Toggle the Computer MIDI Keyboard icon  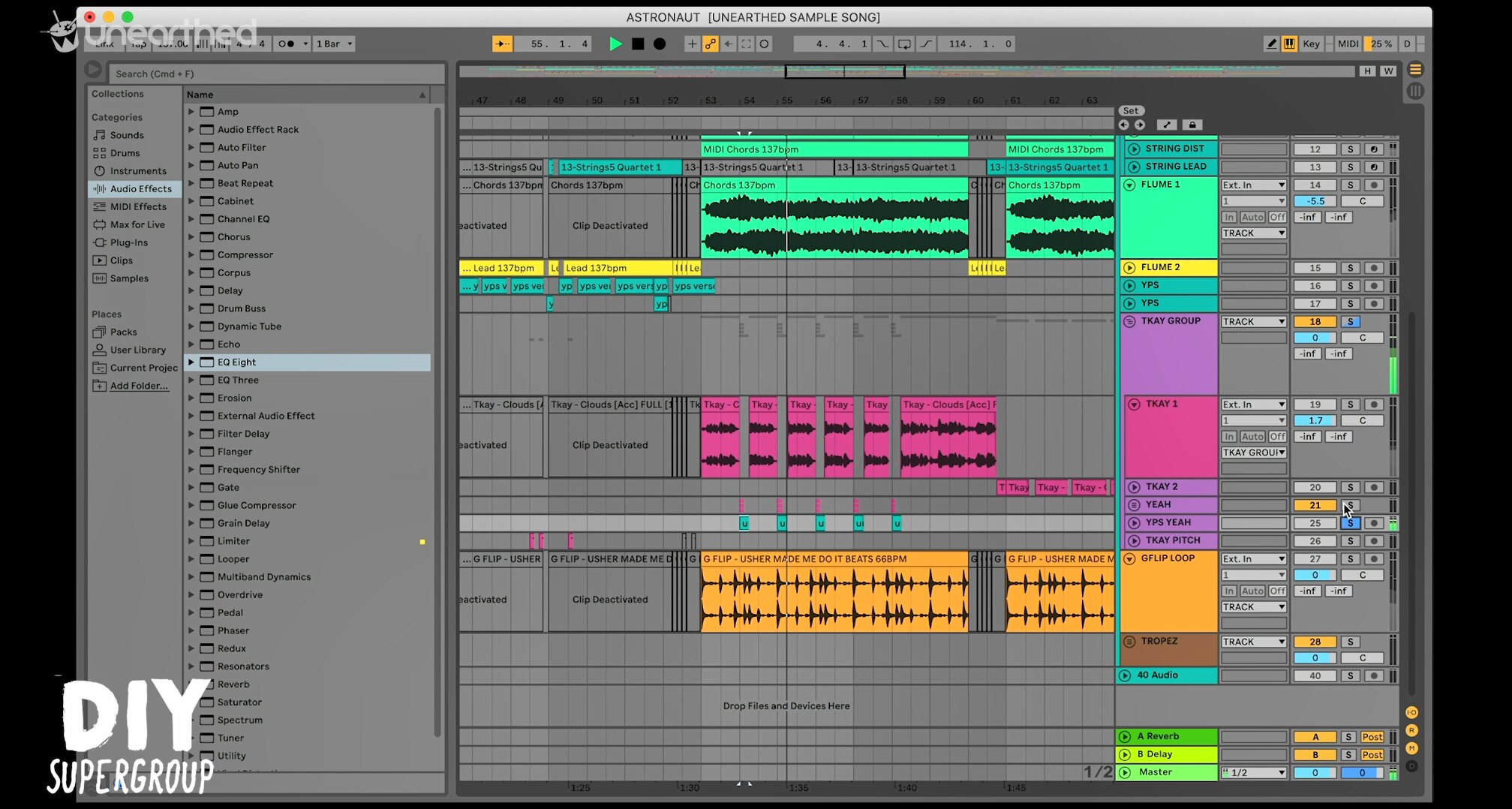1289,44
